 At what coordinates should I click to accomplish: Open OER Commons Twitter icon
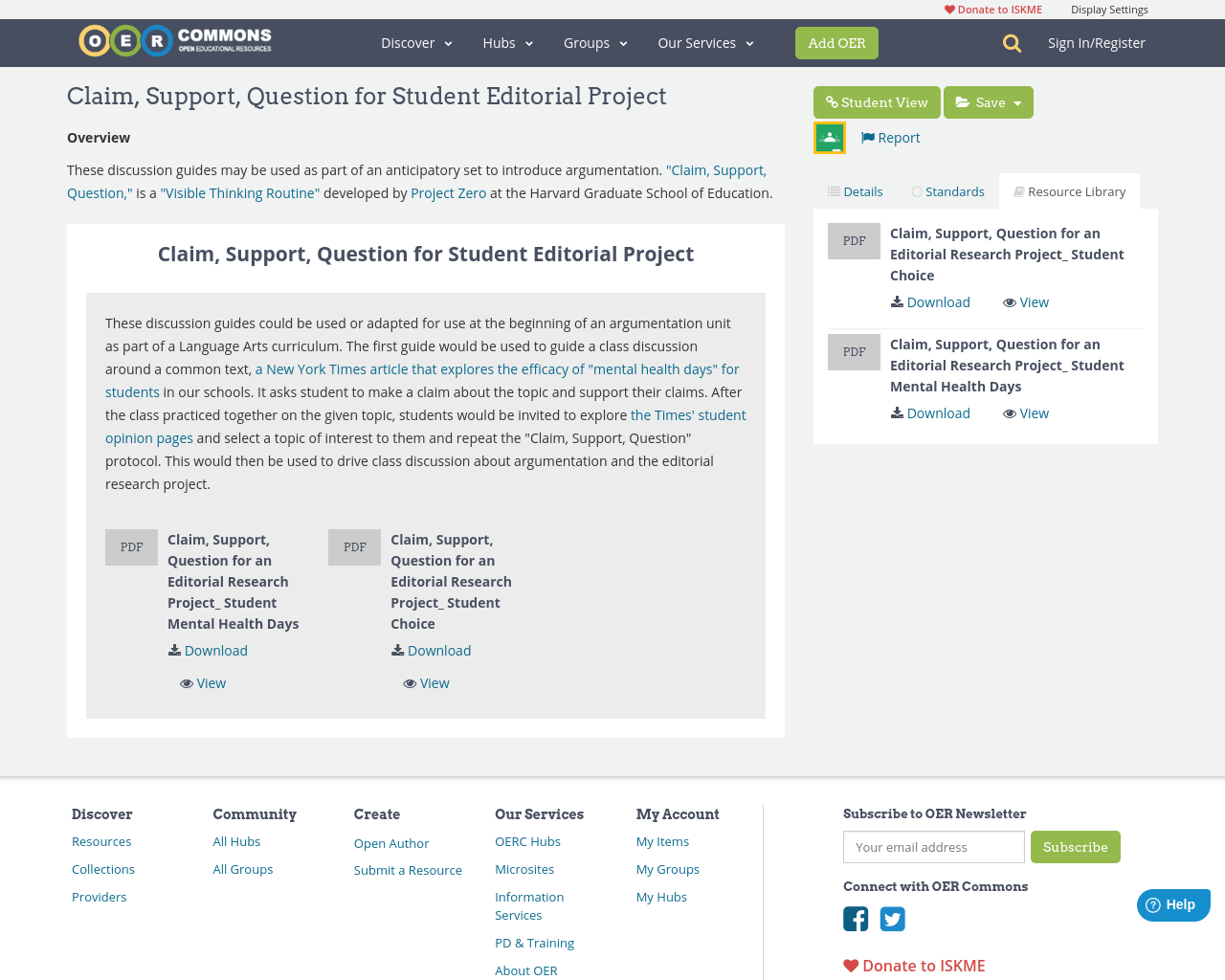point(890,917)
